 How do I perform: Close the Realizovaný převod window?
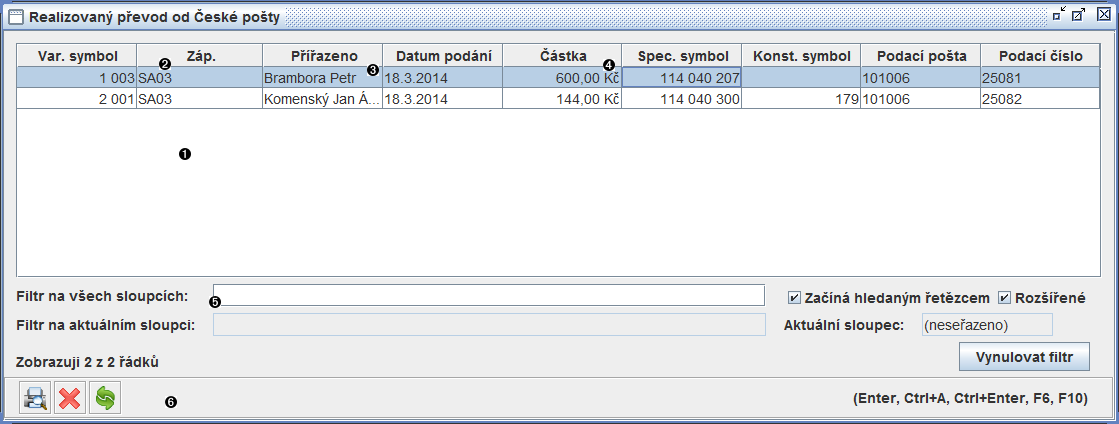(x=1102, y=16)
